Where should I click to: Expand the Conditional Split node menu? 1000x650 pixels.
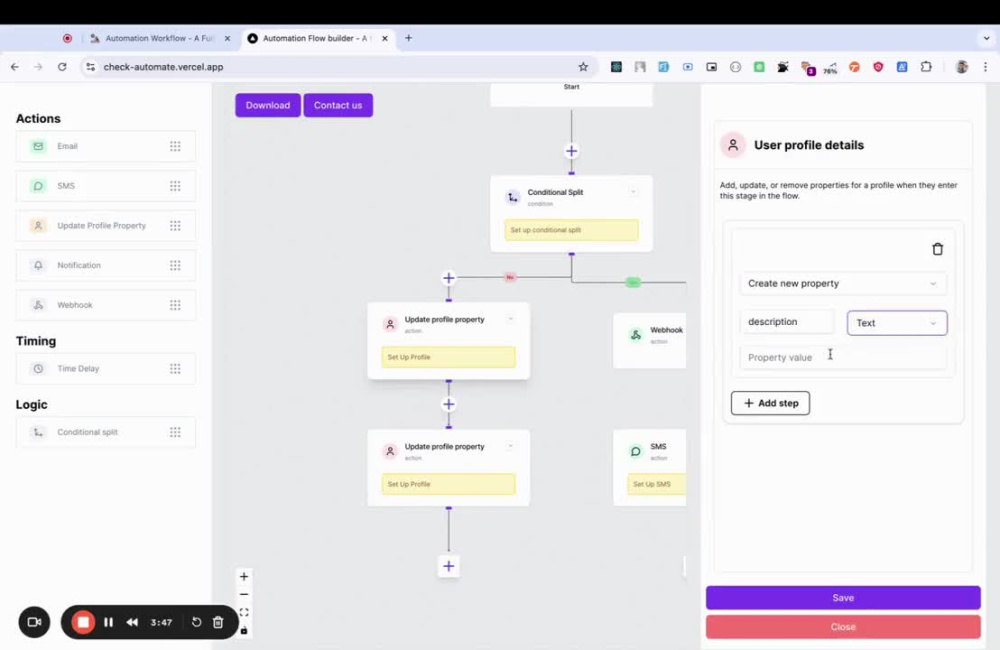[x=633, y=192]
